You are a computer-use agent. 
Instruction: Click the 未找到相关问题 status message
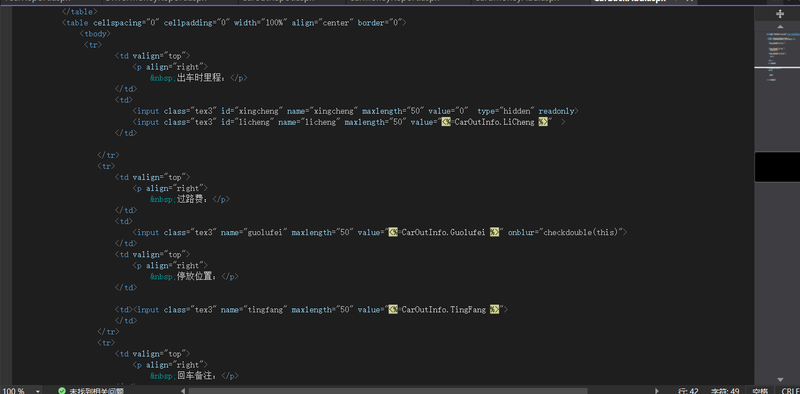coord(96,391)
